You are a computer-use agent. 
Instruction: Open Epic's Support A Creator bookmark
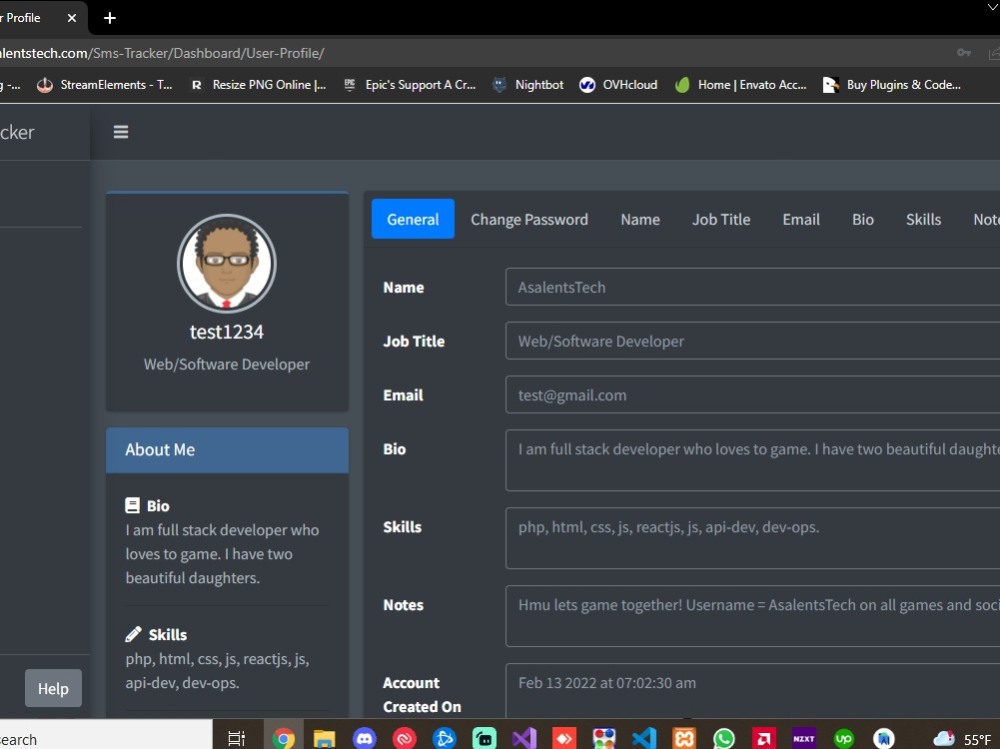409,85
